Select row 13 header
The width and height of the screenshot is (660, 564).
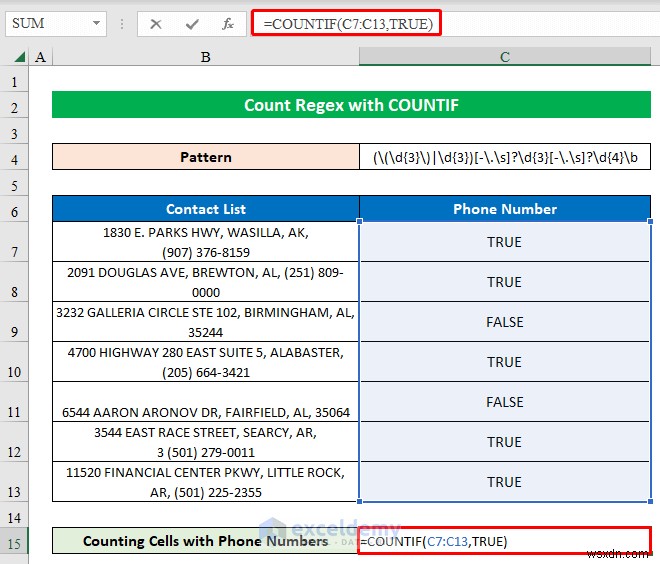pyautogui.click(x=14, y=482)
